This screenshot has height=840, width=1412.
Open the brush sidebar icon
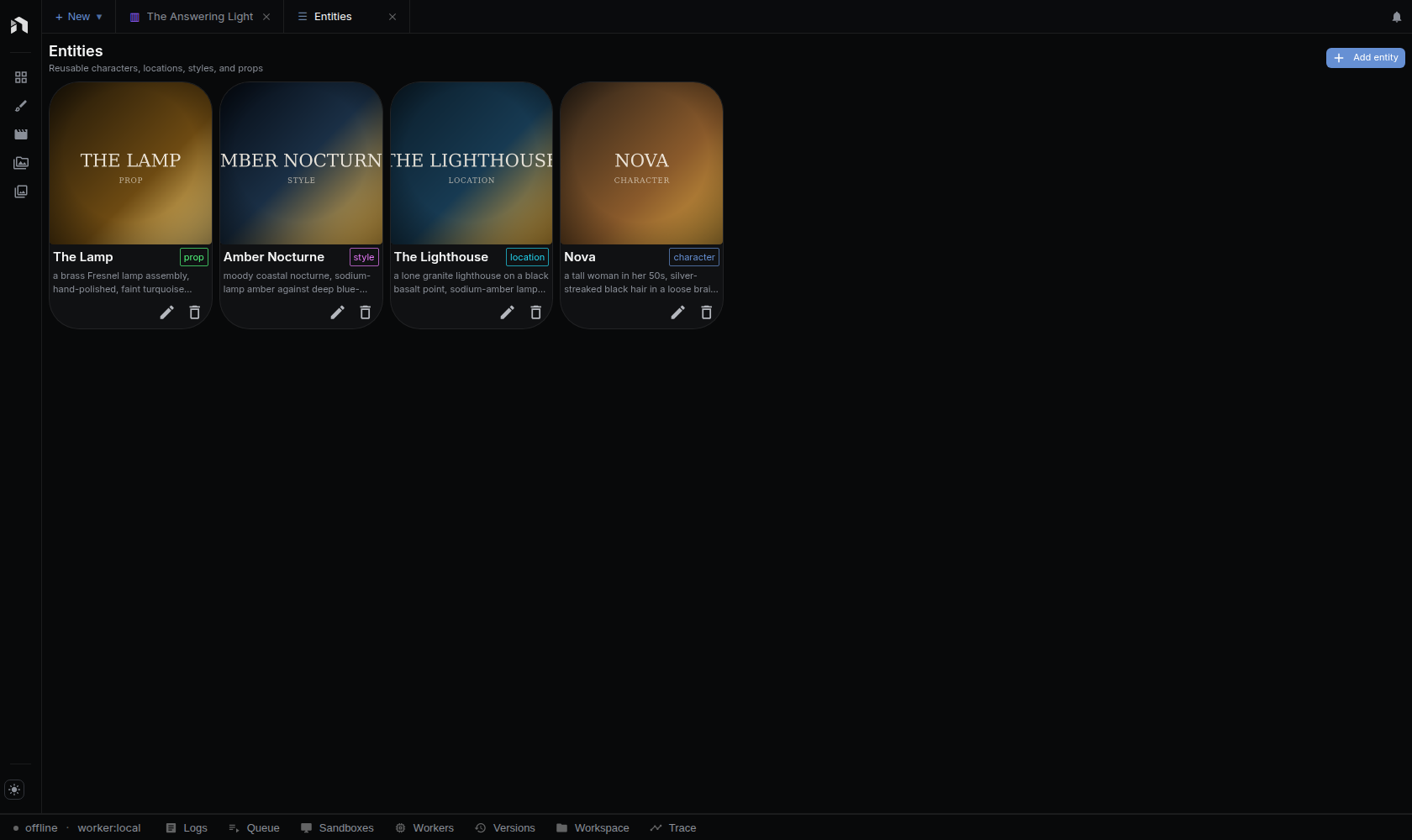[x=21, y=106]
